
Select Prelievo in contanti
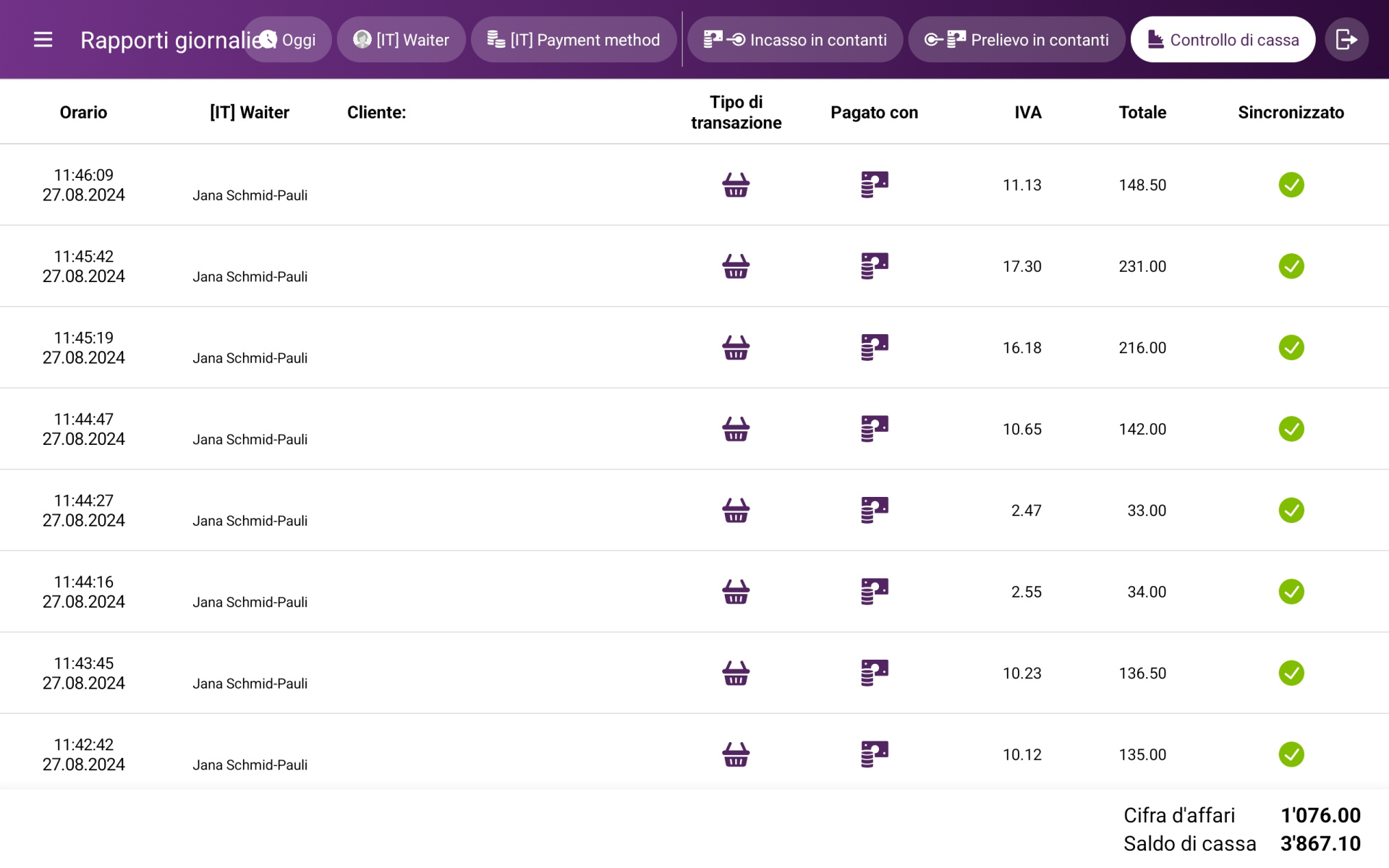pos(1016,40)
